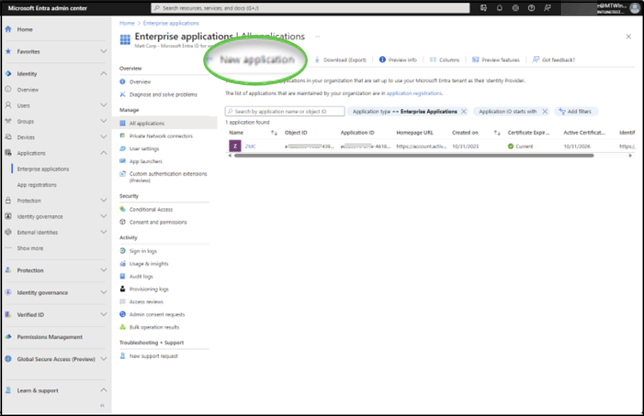Open Sign-in logs under Activity
The width and height of the screenshot is (644, 416).
[143, 251]
